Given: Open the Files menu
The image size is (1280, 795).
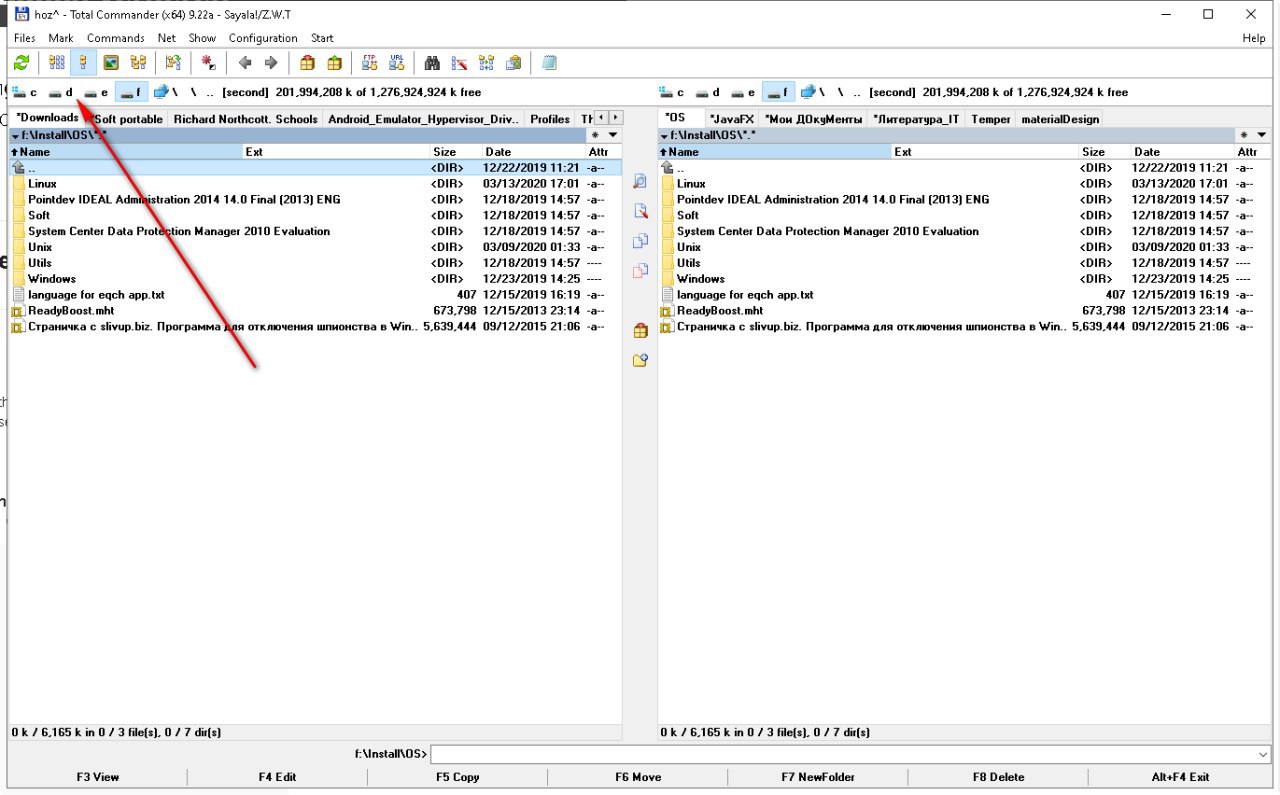Looking at the screenshot, I should click(x=24, y=38).
